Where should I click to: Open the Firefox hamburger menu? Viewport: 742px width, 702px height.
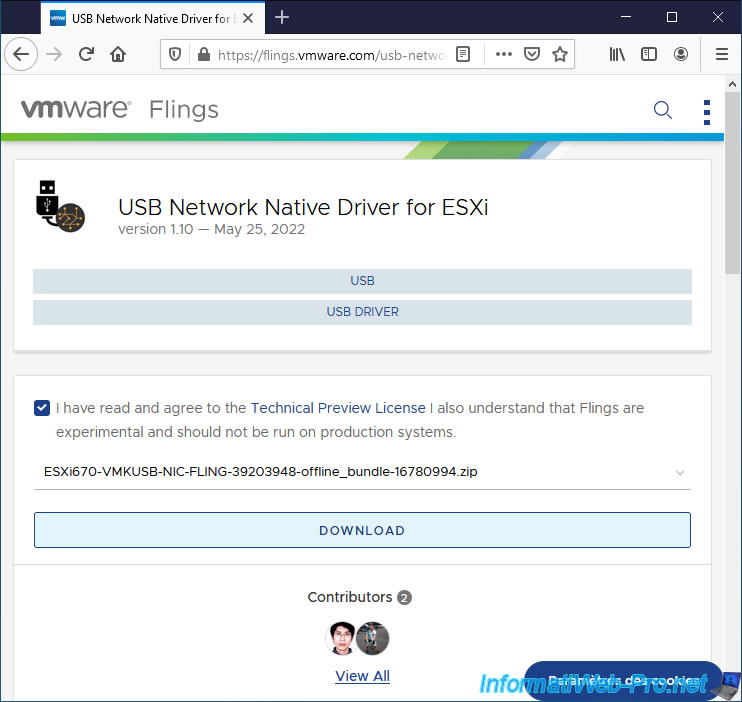(722, 54)
